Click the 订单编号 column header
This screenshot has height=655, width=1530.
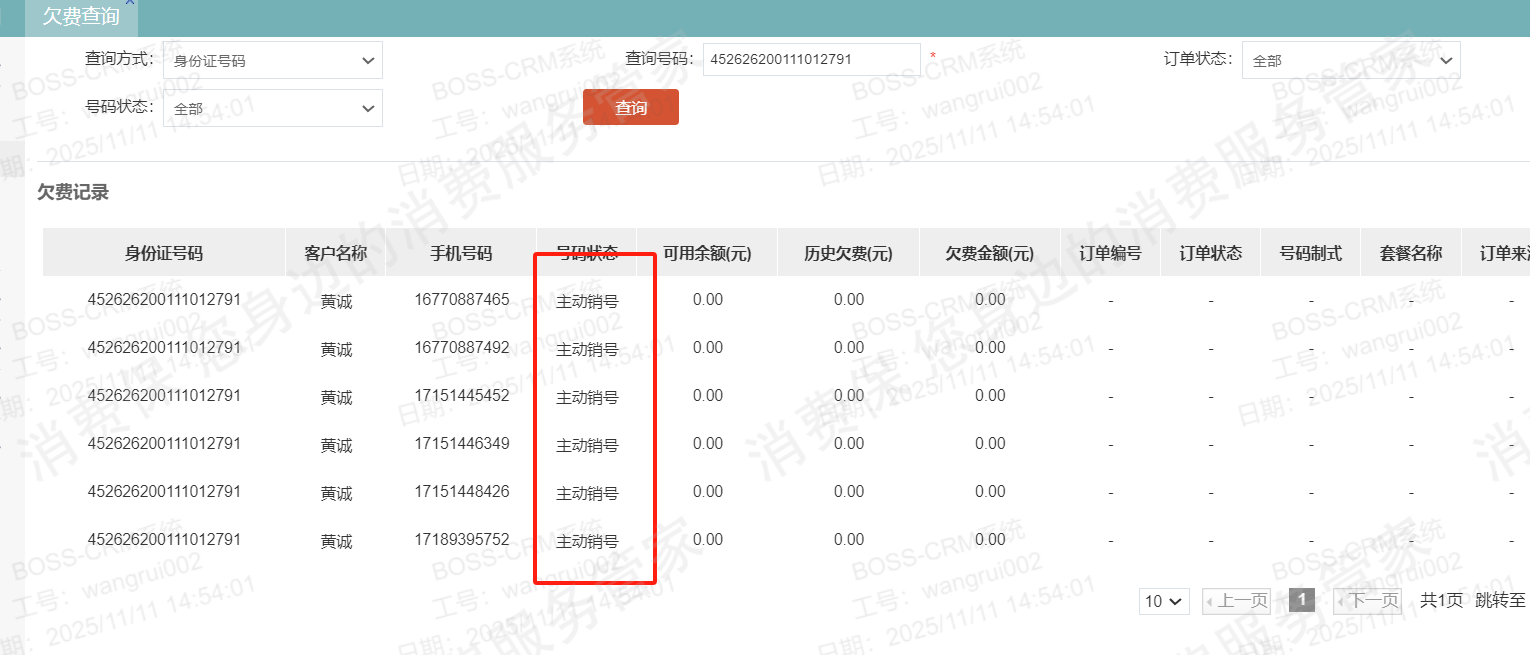coord(1110,254)
